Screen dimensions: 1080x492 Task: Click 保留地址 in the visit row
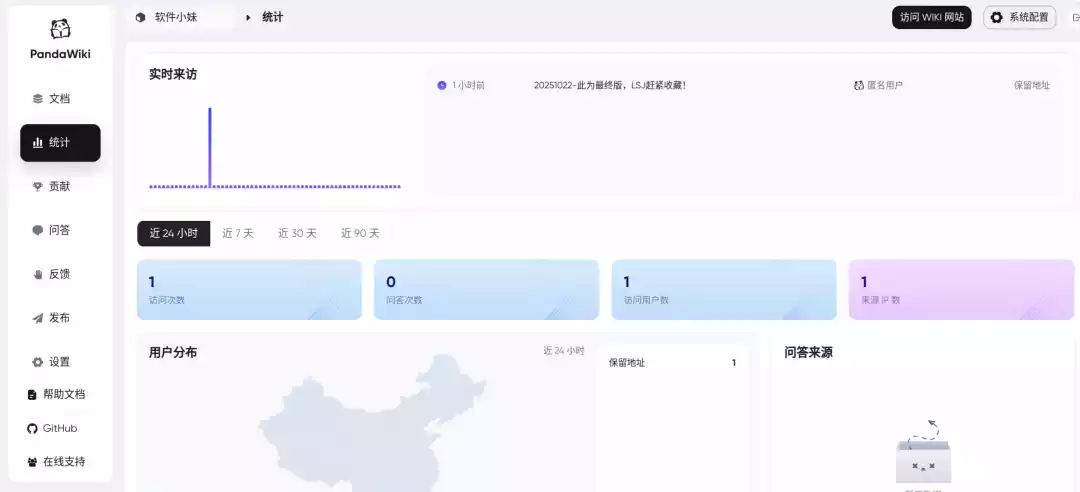(1032, 85)
